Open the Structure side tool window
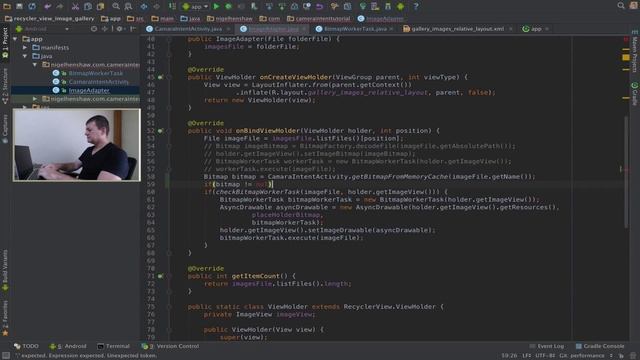 [5, 86]
